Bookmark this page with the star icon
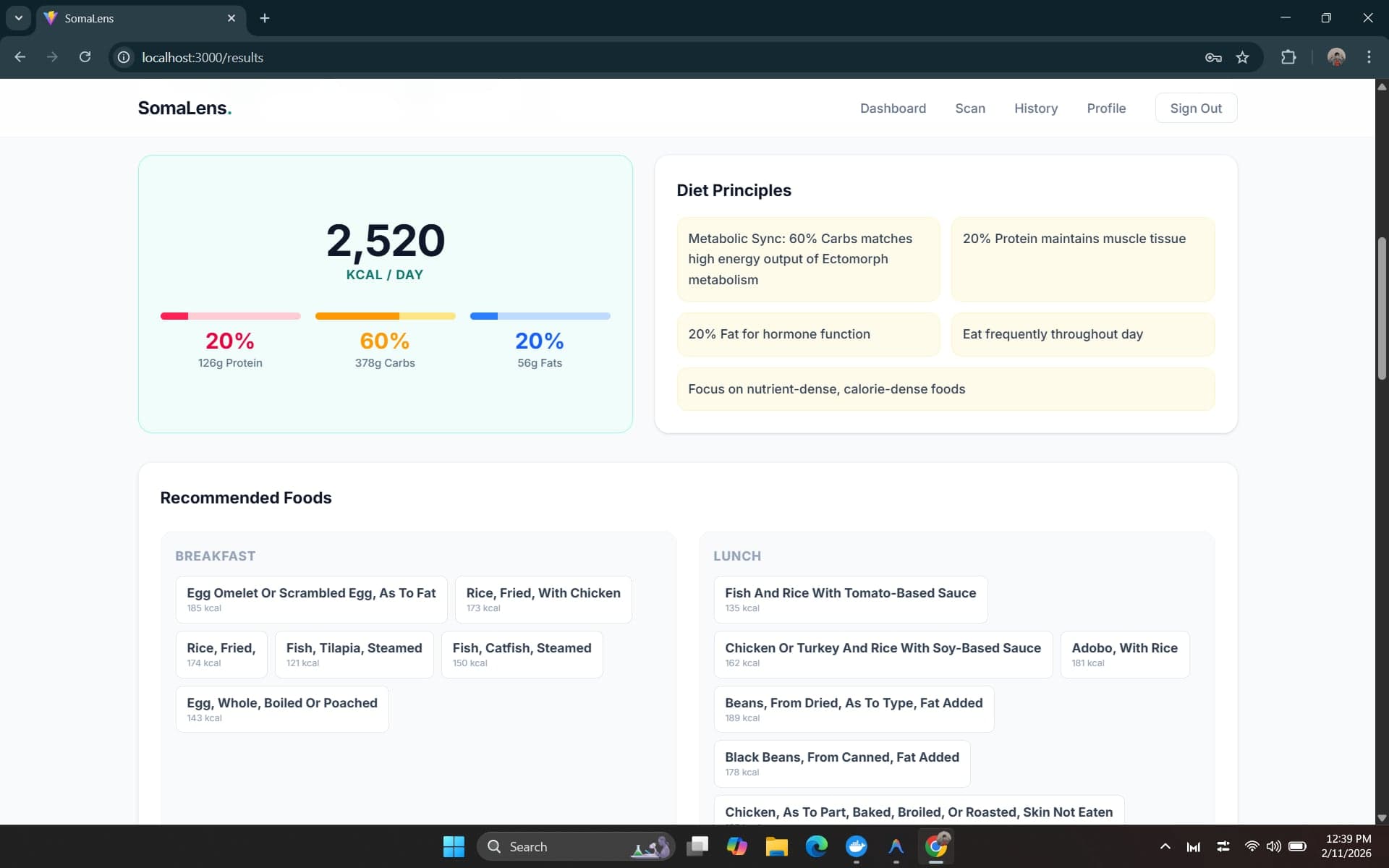Image resolution: width=1389 pixels, height=868 pixels. pyautogui.click(x=1242, y=57)
